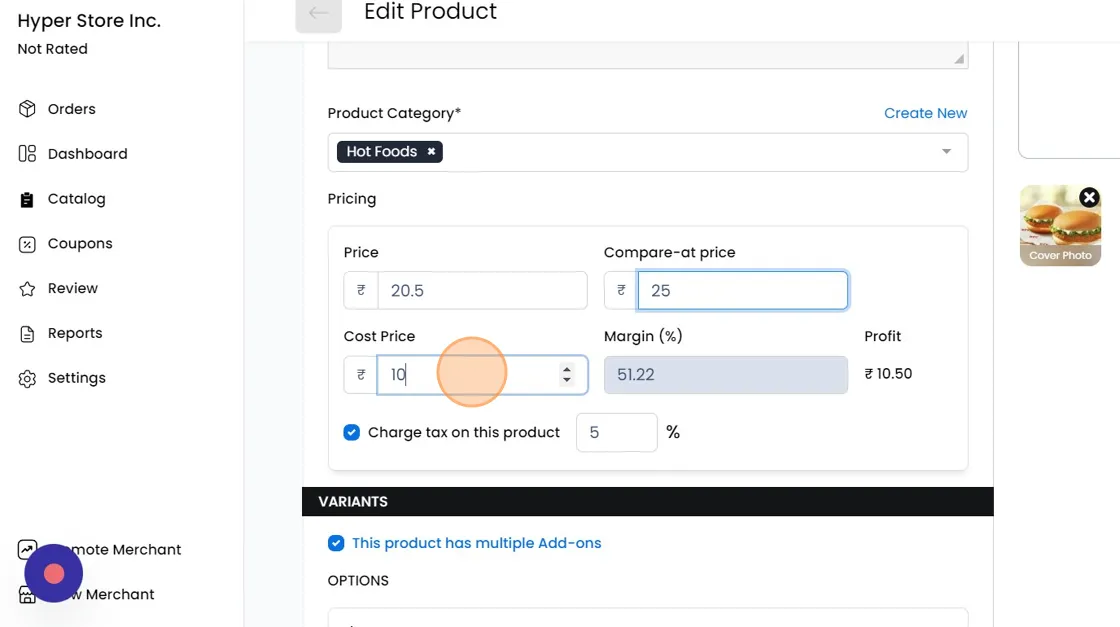The image size is (1120, 627).
Task: Click Create New category link
Action: pos(925,113)
